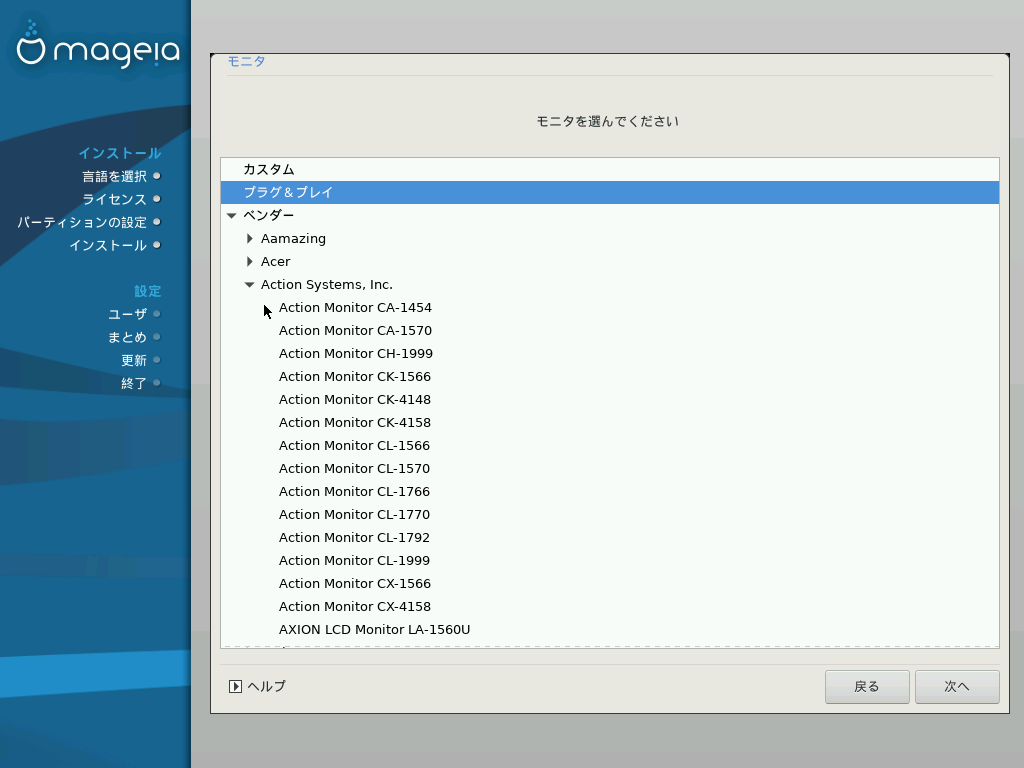The width and height of the screenshot is (1024, 768).
Task: Select Action Systems, Inc. vendor label
Action: [x=327, y=285]
